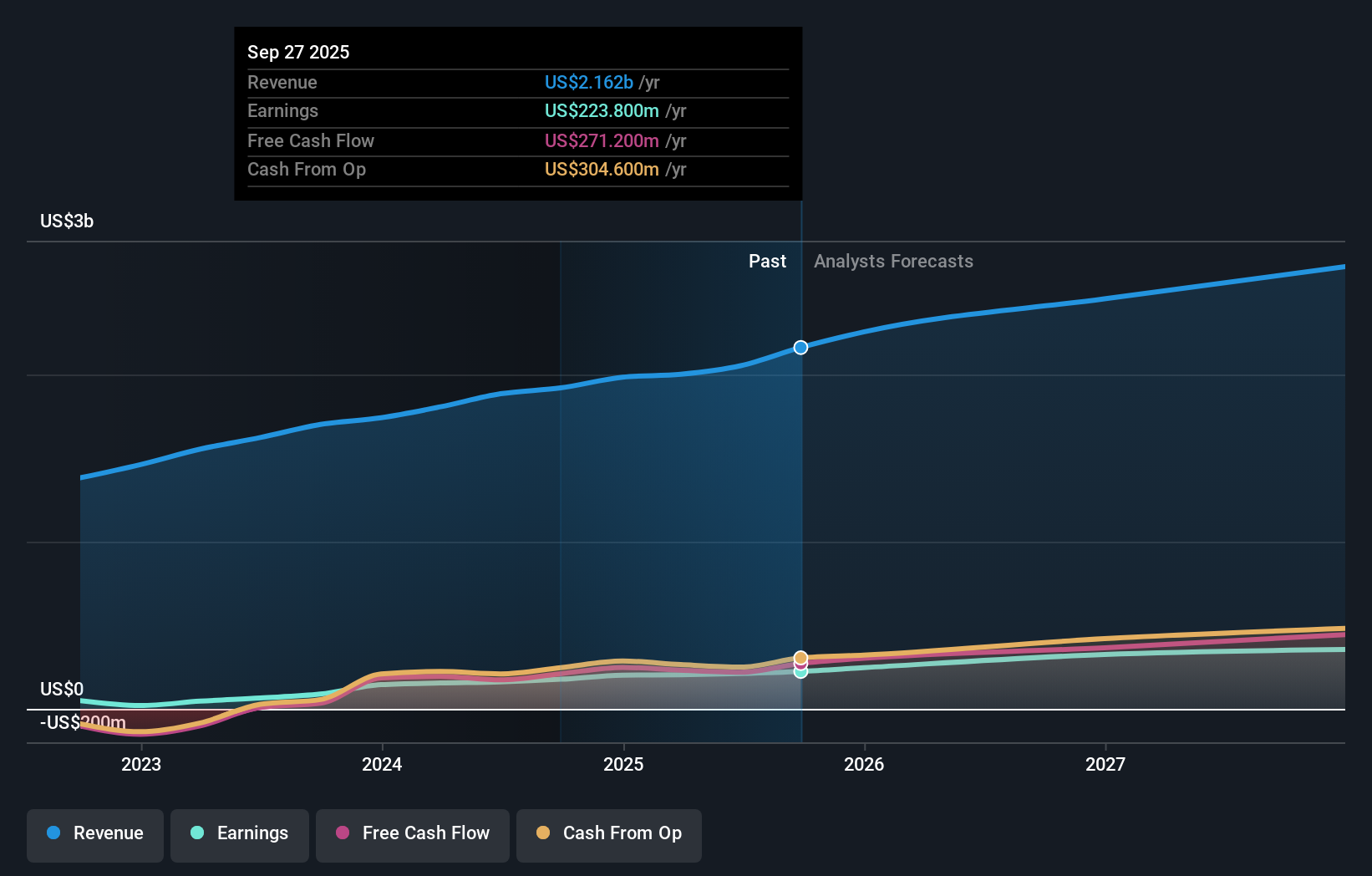The image size is (1372, 876).
Task: Click the yellow Cash From Op legend dot
Action: pyautogui.click(x=543, y=833)
